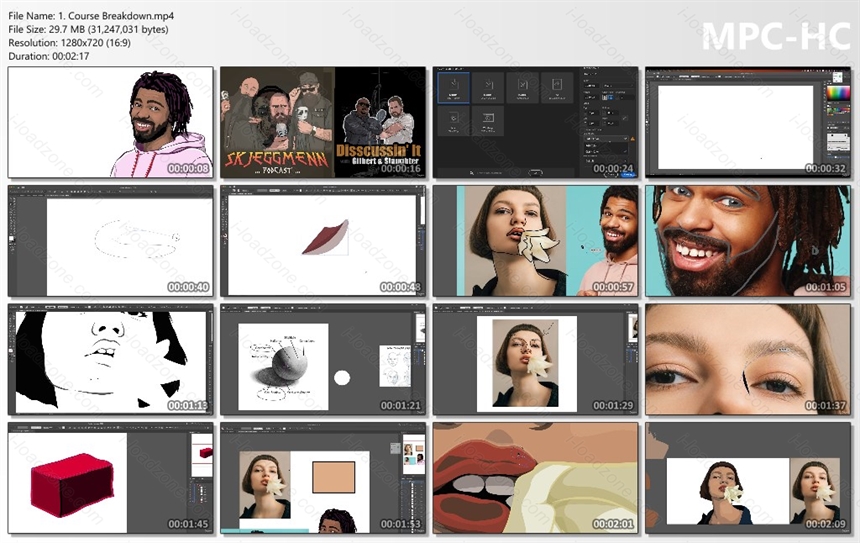Select the shaded sphere diagram thumbnail at 00:01:21
Image resolution: width=860 pixels, height=543 pixels.
pos(323,360)
